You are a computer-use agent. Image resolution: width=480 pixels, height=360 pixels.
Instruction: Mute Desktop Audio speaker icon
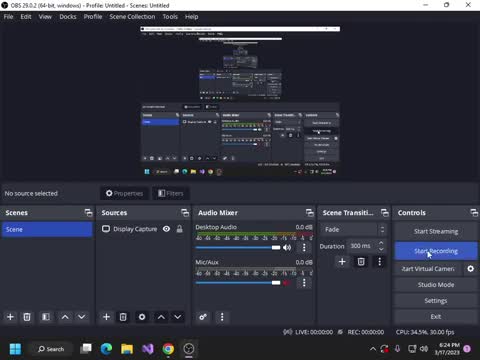[287, 248]
